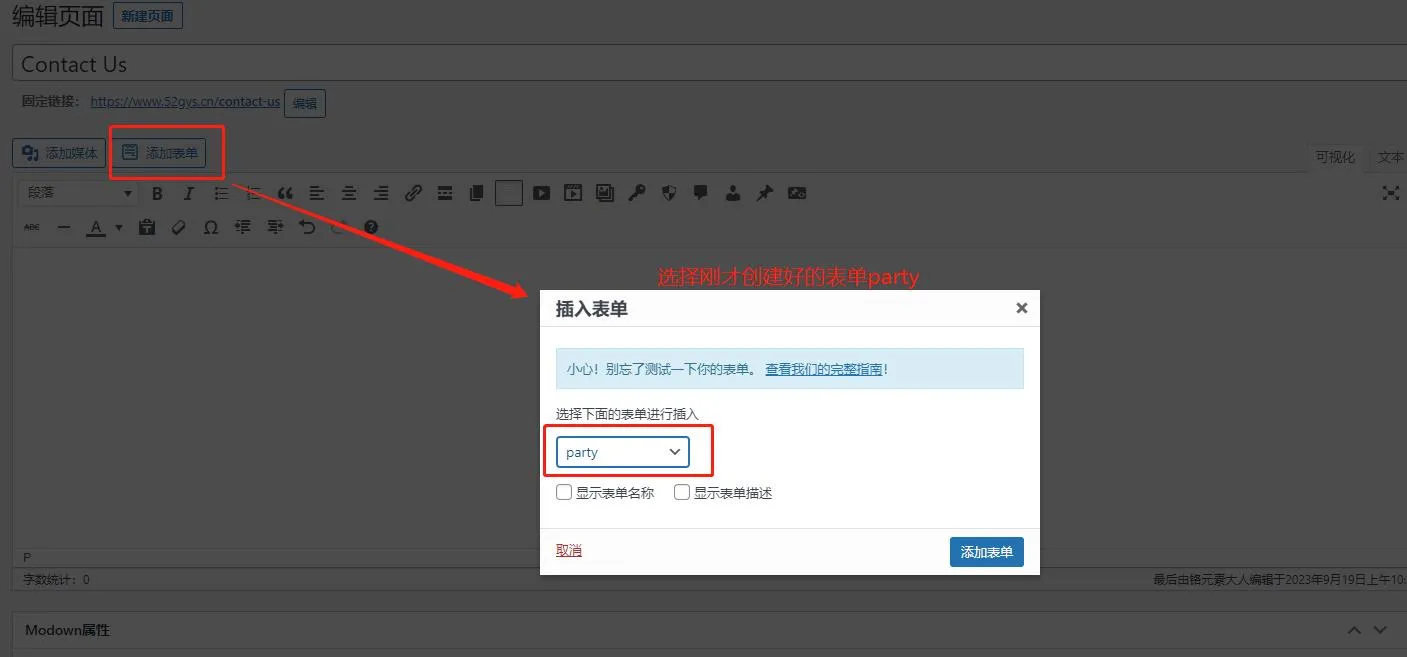Apply italic formatting in the toolbar
This screenshot has height=657, width=1407.
(188, 193)
